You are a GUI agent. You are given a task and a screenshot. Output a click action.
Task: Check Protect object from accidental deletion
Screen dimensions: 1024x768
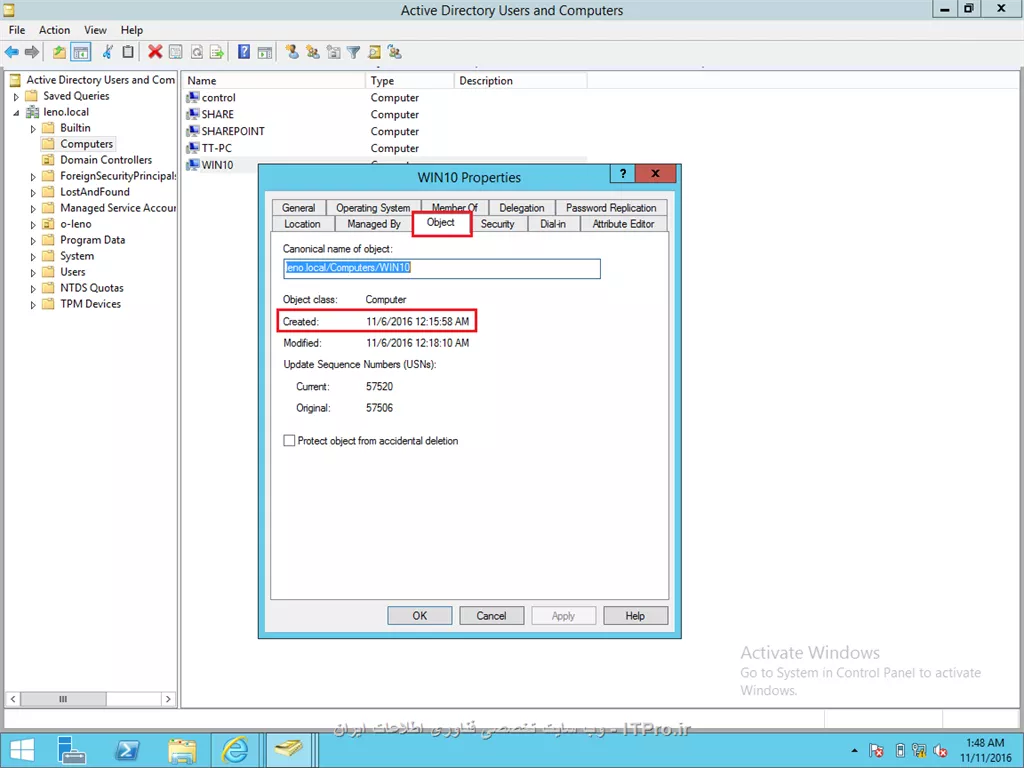(x=289, y=441)
